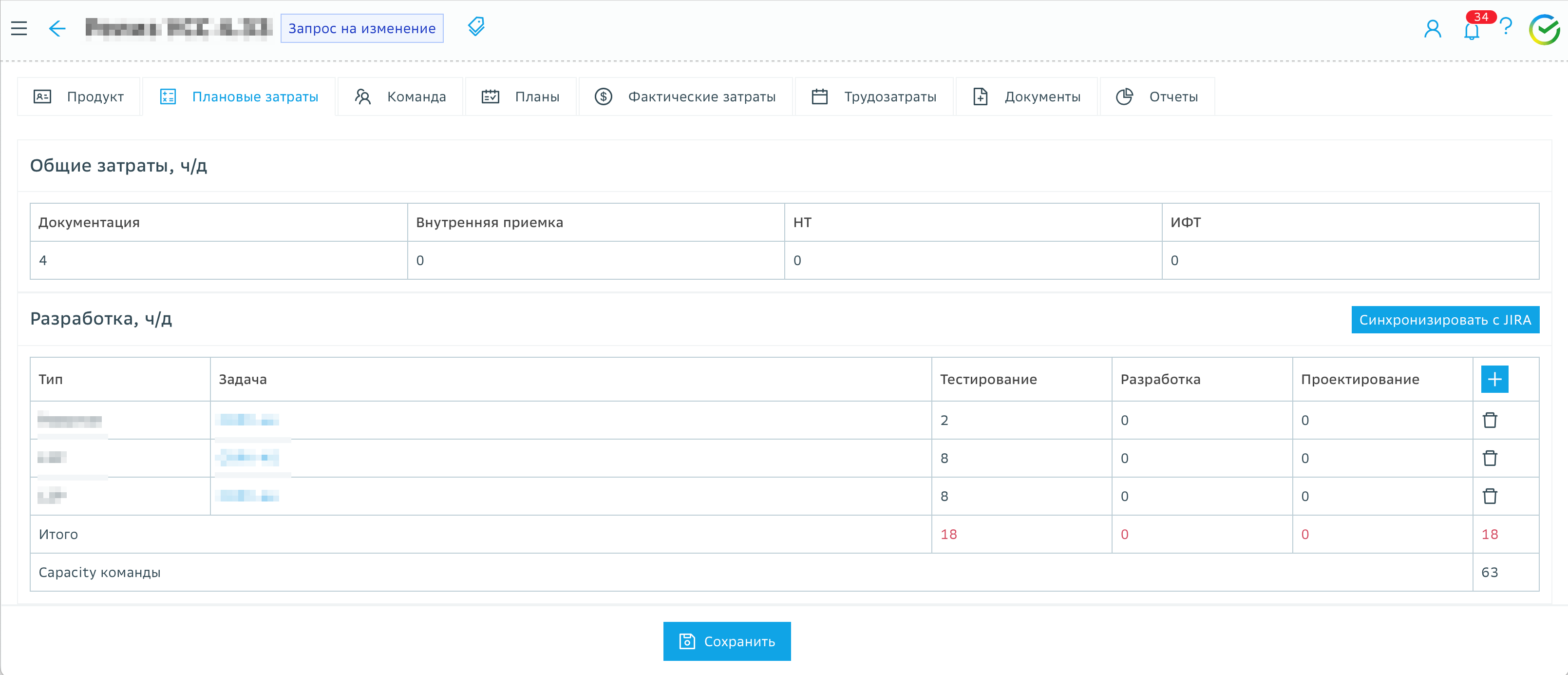The height and width of the screenshot is (675, 1568).
Task: Delete the first task row with trash icon
Action: point(1490,420)
